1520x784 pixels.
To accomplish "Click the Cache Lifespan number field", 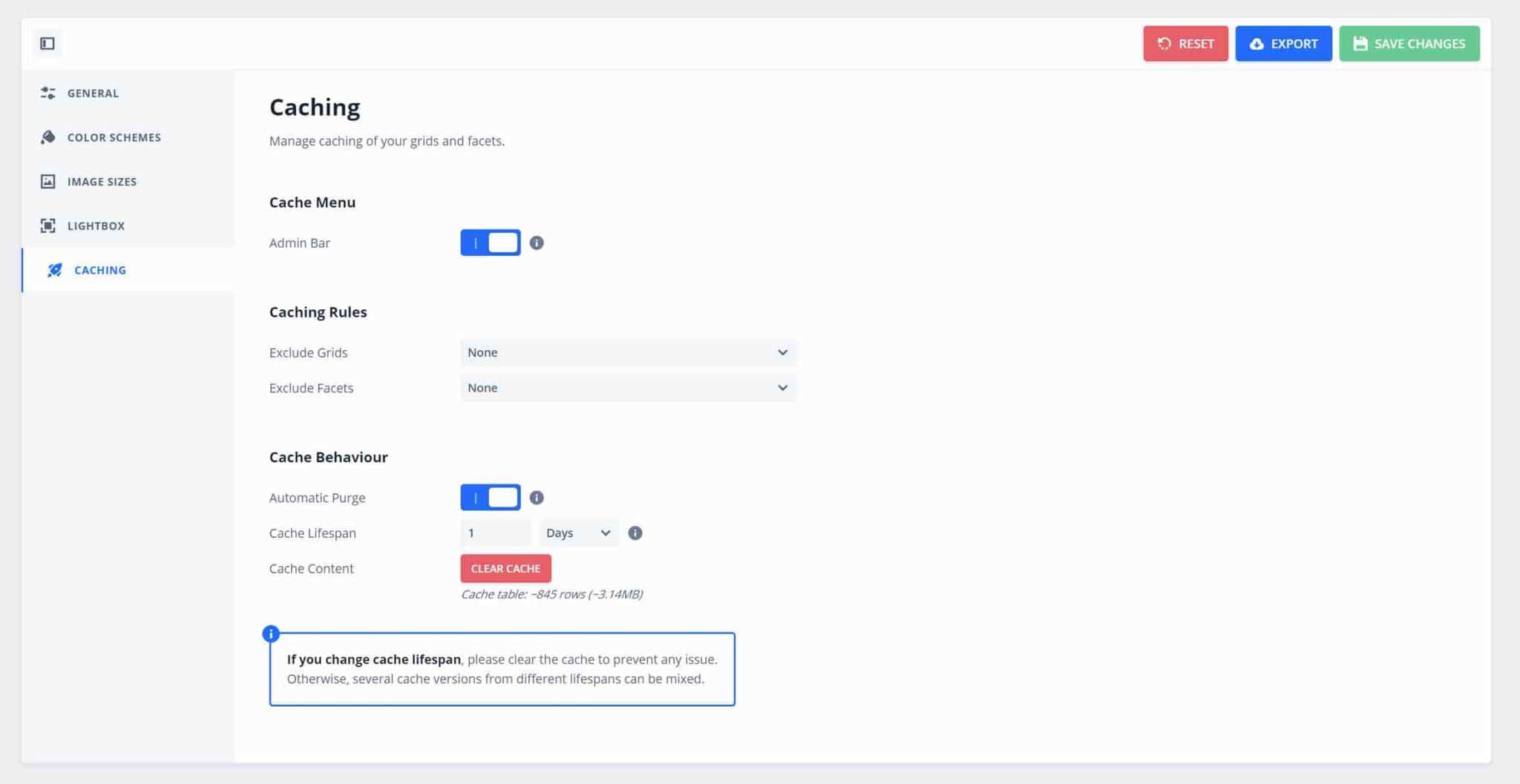I will (496, 533).
